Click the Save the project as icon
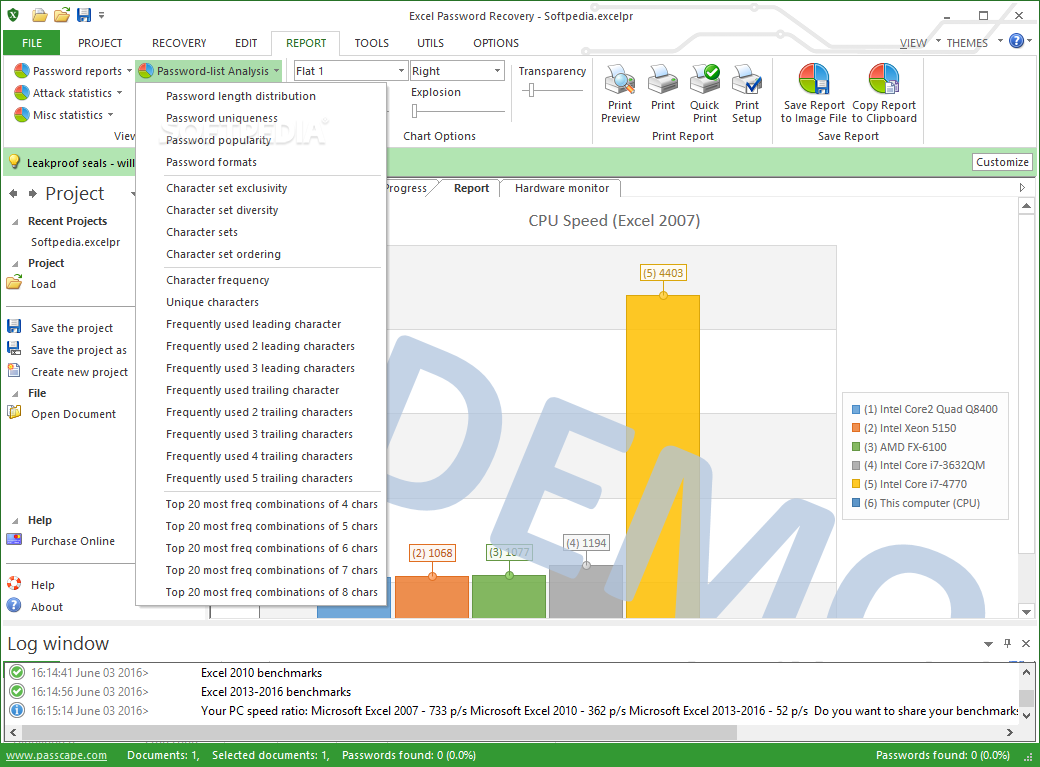Image resolution: width=1040 pixels, height=767 pixels. (14, 348)
